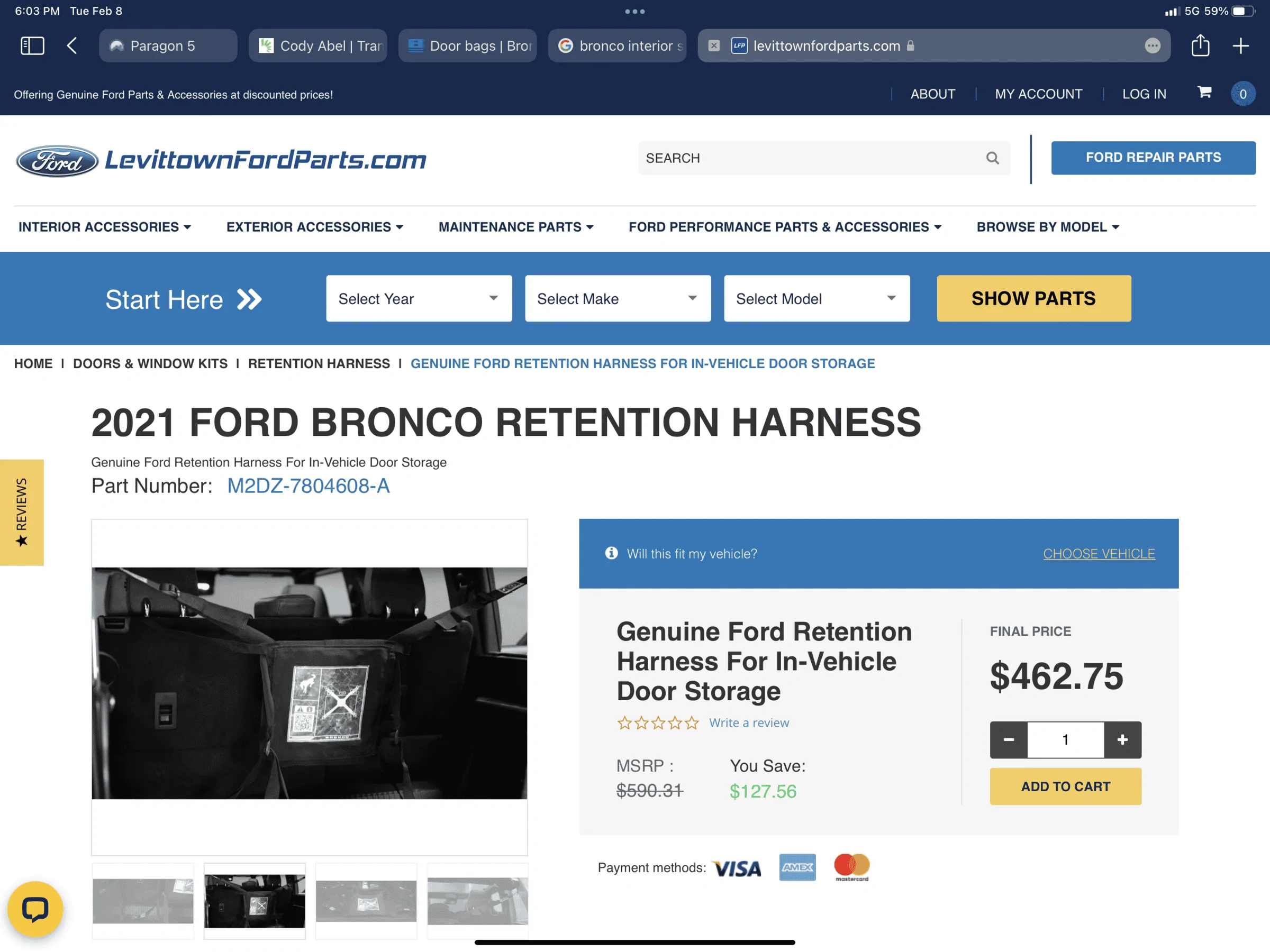Screen dimensions: 1270x952
Task: Expand Browse By Model menu
Action: coord(1048,227)
